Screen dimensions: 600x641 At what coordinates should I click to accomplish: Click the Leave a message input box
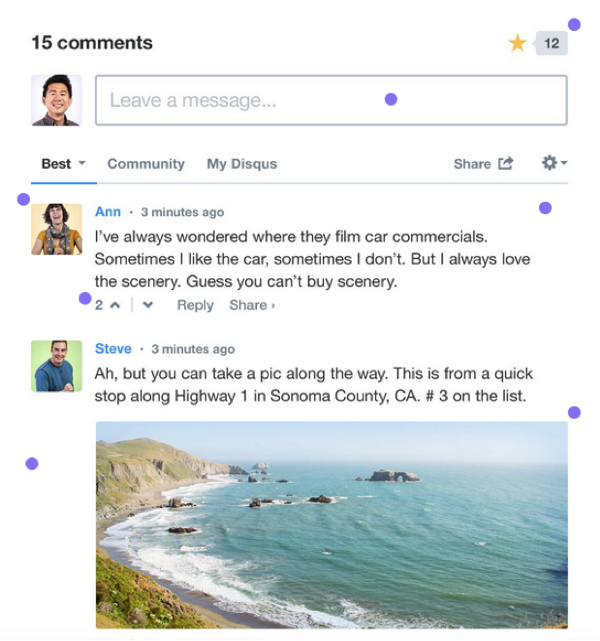pos(331,100)
